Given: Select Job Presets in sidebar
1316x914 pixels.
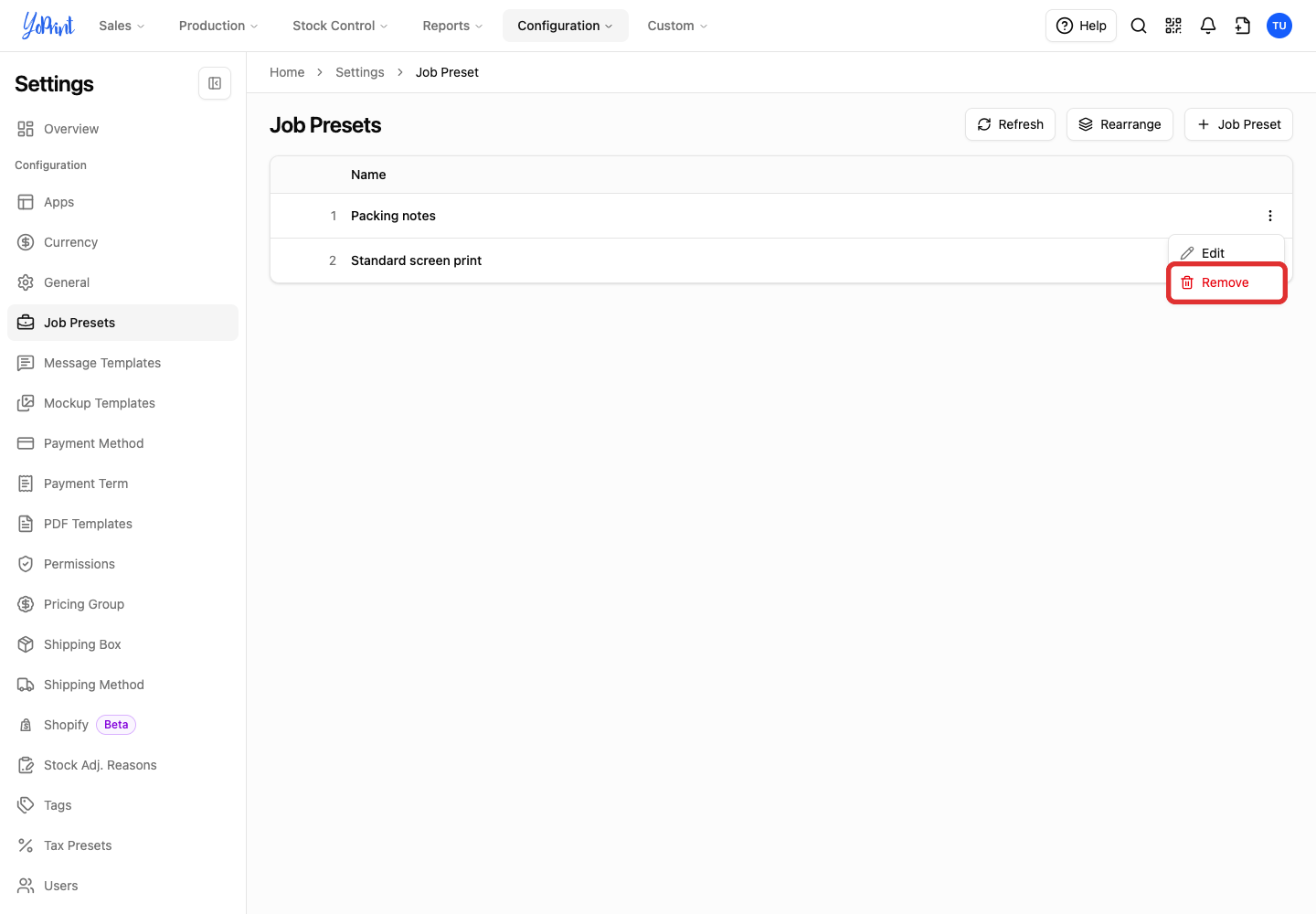Looking at the screenshot, I should point(122,323).
